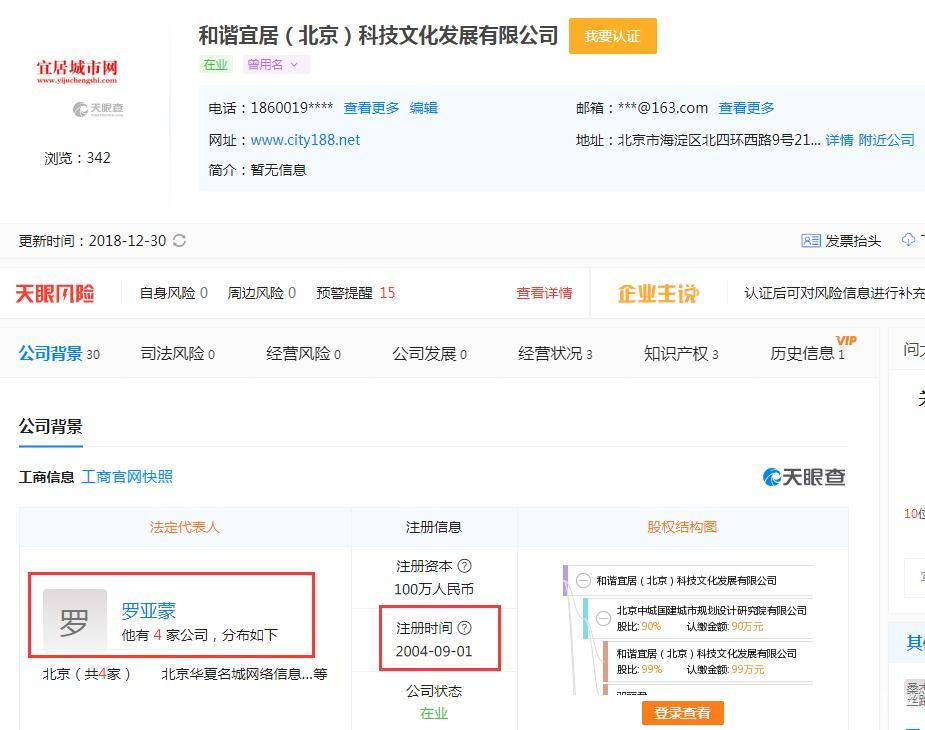Open website www.city188.net link
The image size is (925, 730).
point(305,140)
